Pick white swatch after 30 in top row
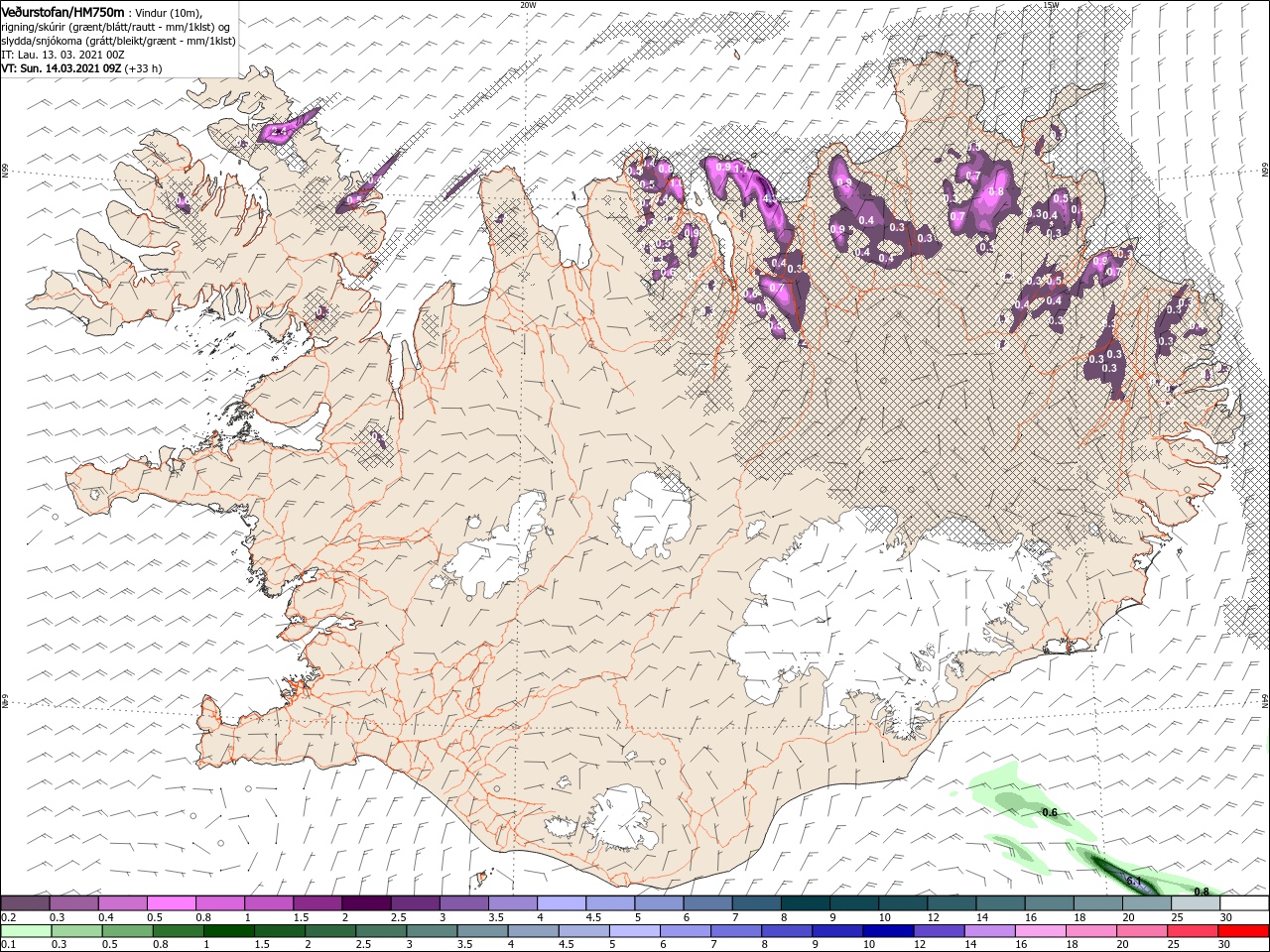The width and height of the screenshot is (1270, 952). click(1244, 902)
